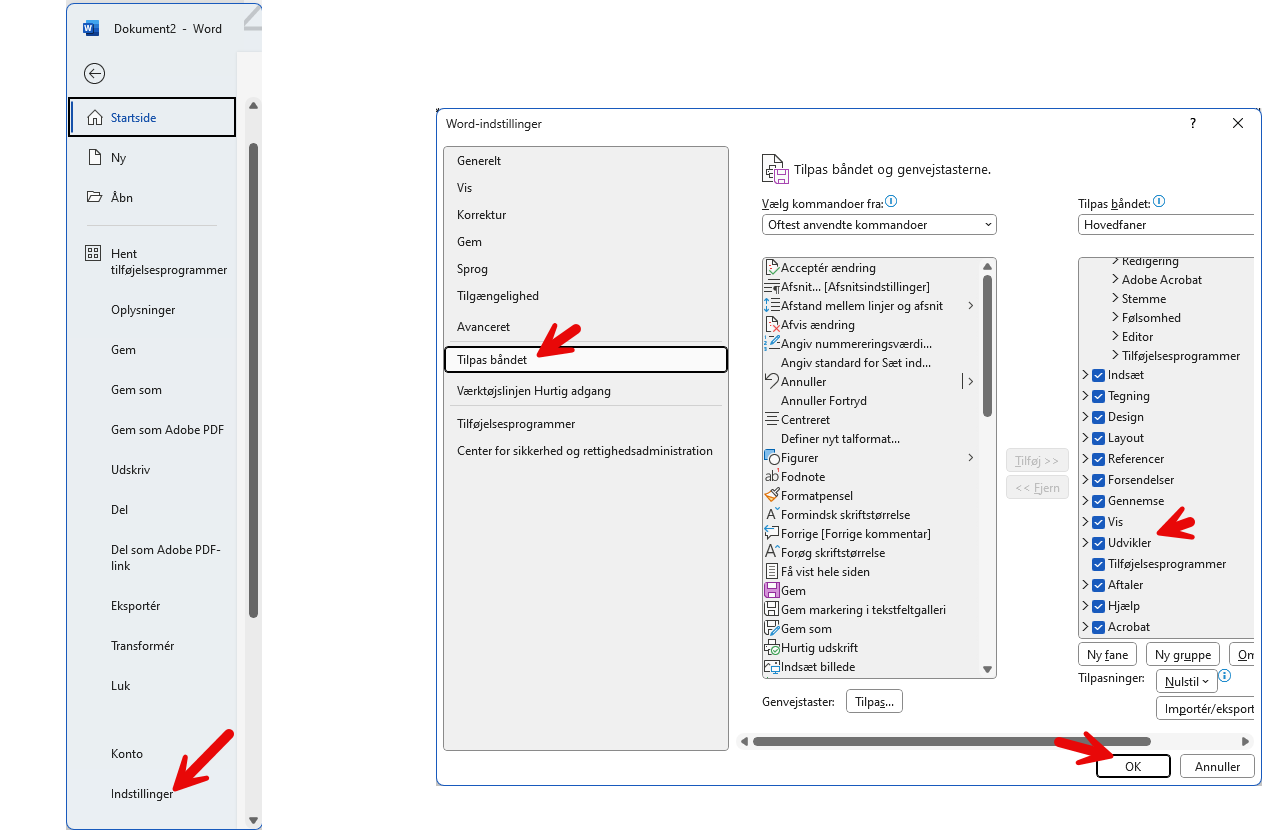Click the Importér/eksport button
Viewport: 1286px width, 830px height.
point(1205,709)
